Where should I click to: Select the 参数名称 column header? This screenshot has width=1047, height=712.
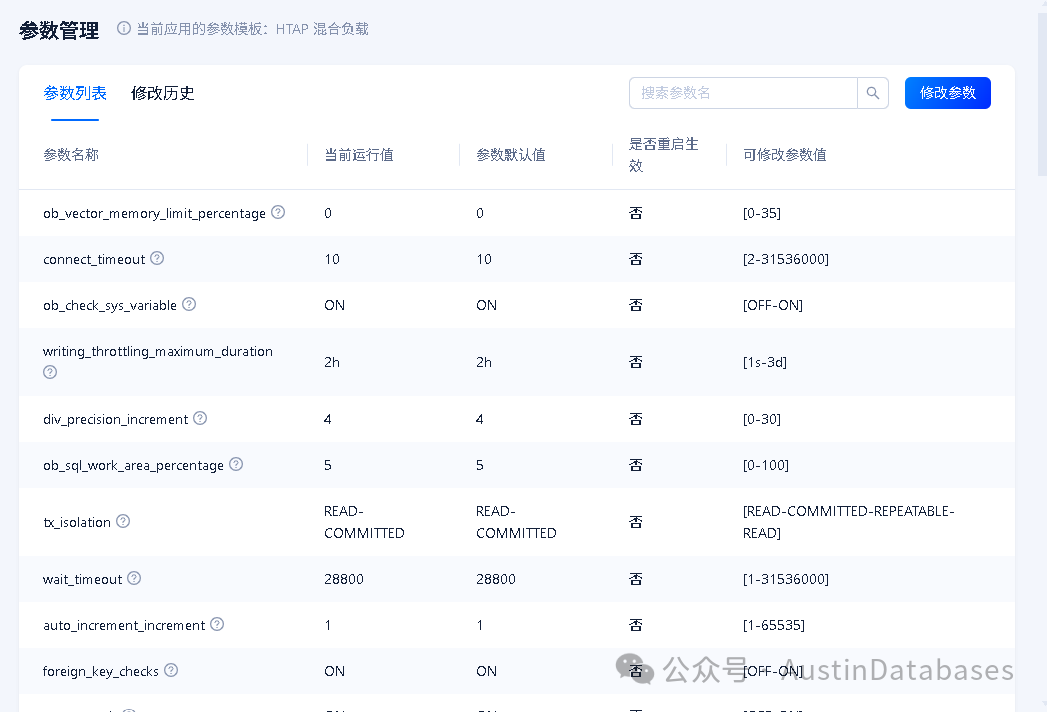pyautogui.click(x=71, y=155)
